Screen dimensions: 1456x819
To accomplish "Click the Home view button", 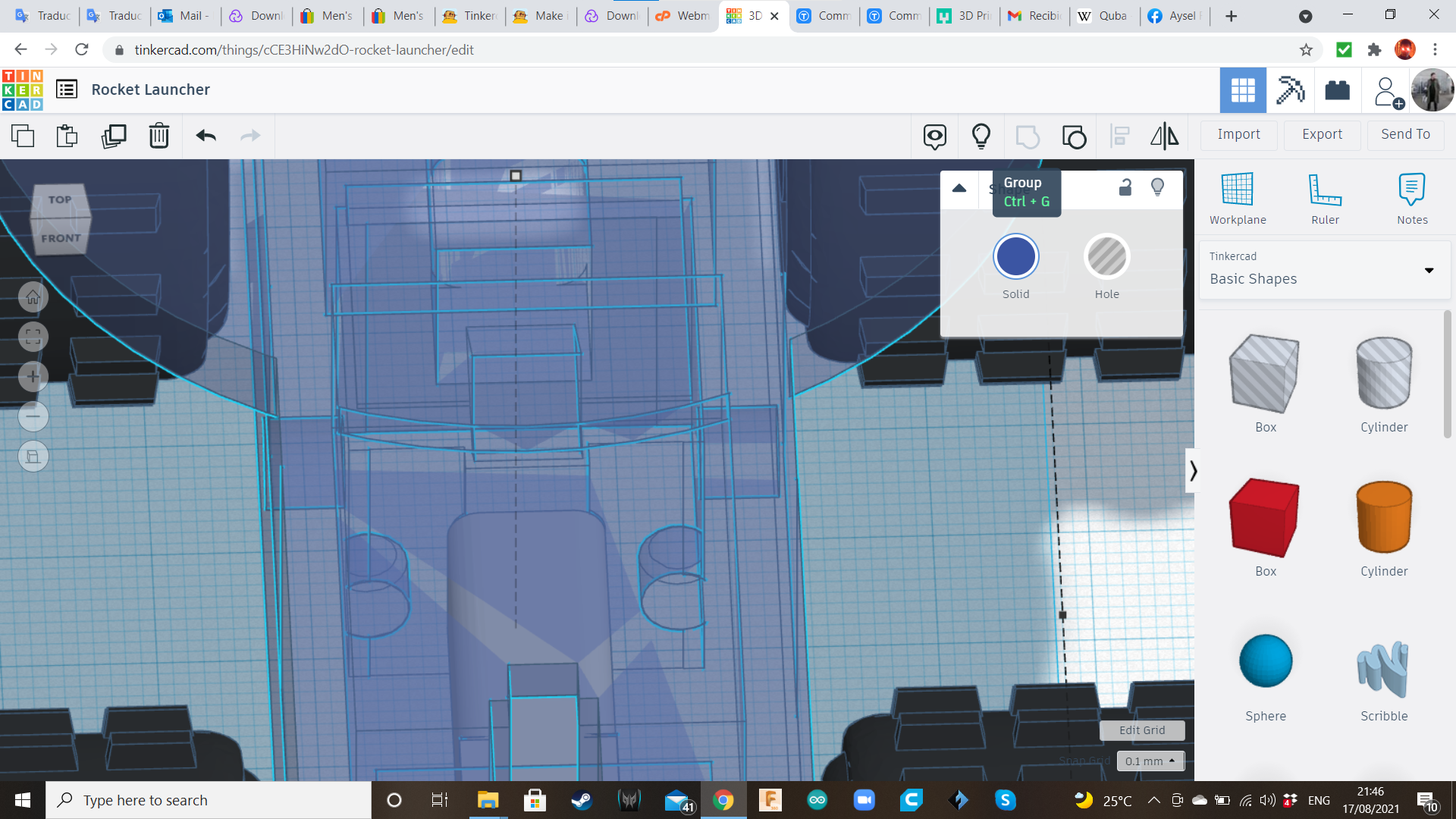I will pos(33,297).
